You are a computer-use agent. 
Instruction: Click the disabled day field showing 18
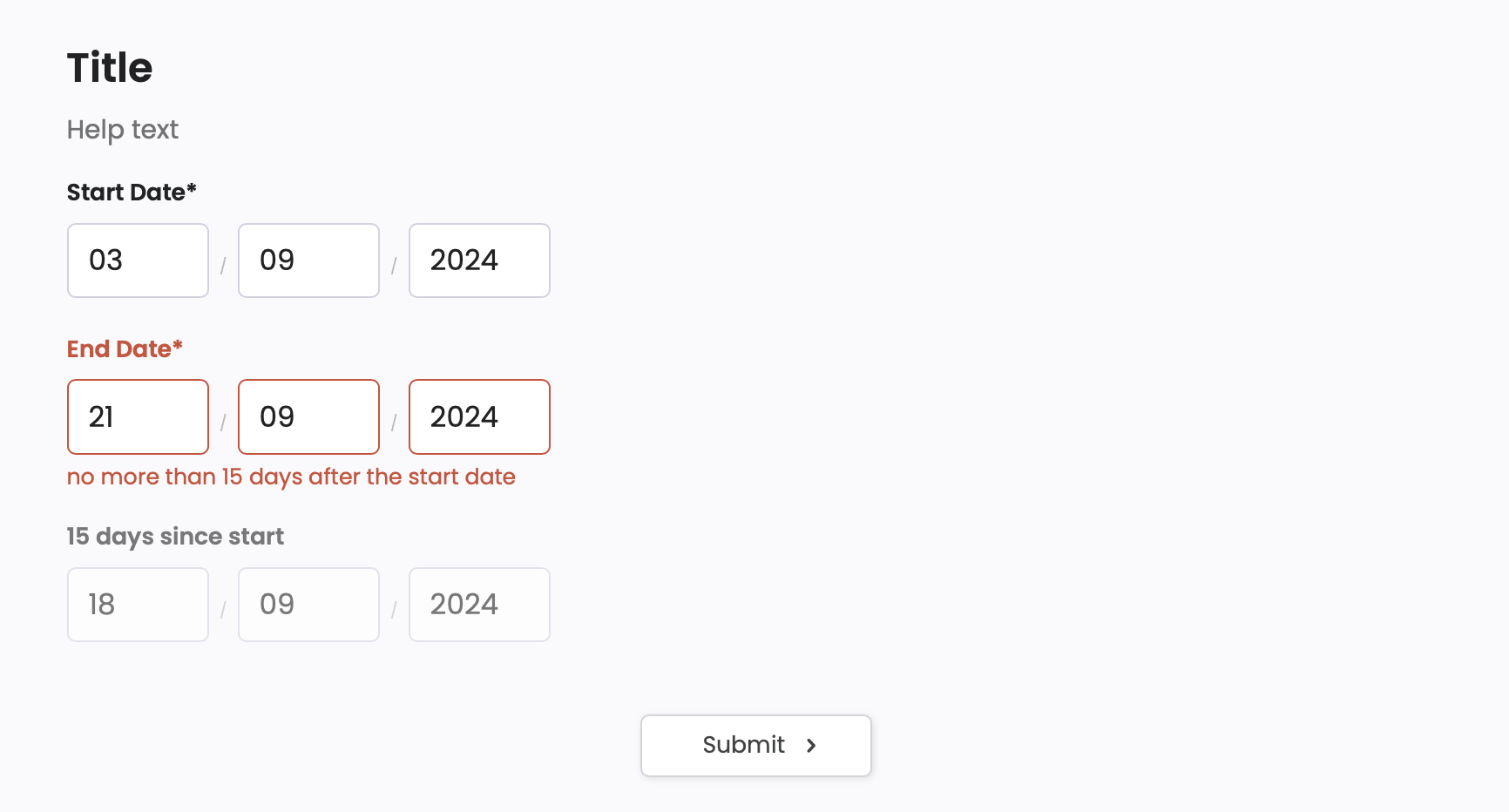click(x=138, y=605)
